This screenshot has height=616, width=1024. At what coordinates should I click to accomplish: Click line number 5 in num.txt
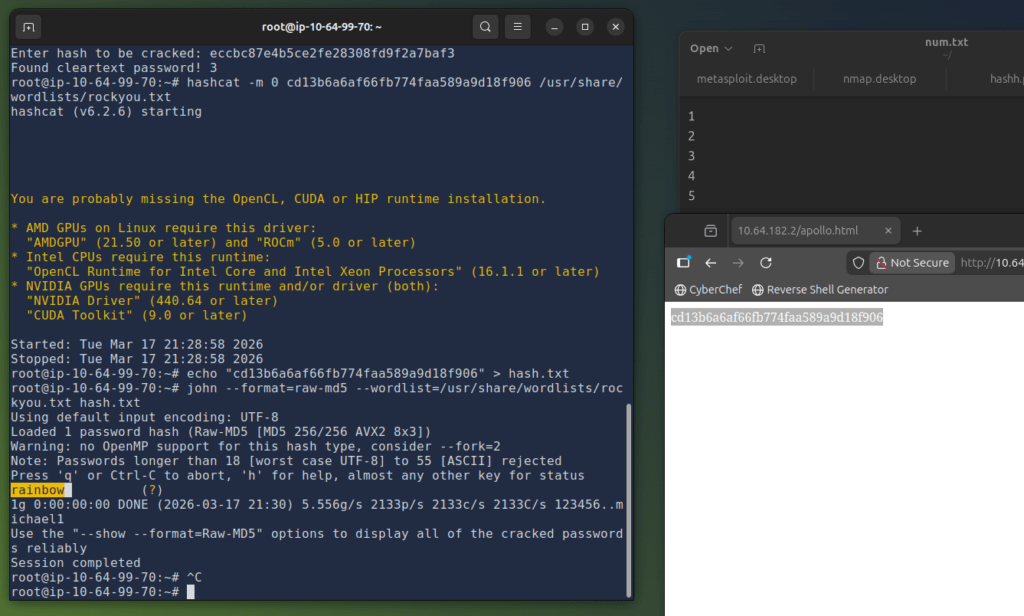point(691,196)
